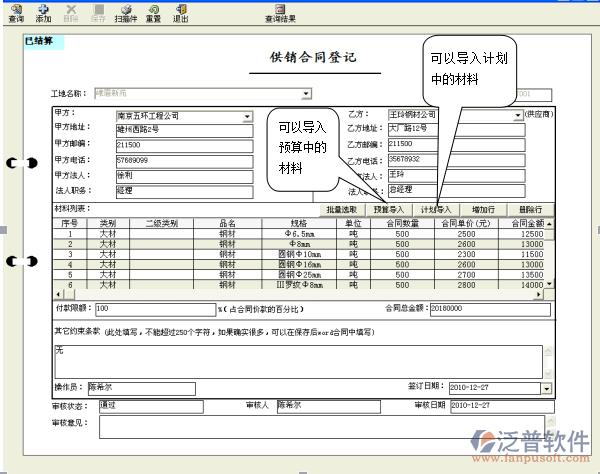Expand the 签订日期 date dropdown
The width and height of the screenshot is (600, 474).
(546, 388)
